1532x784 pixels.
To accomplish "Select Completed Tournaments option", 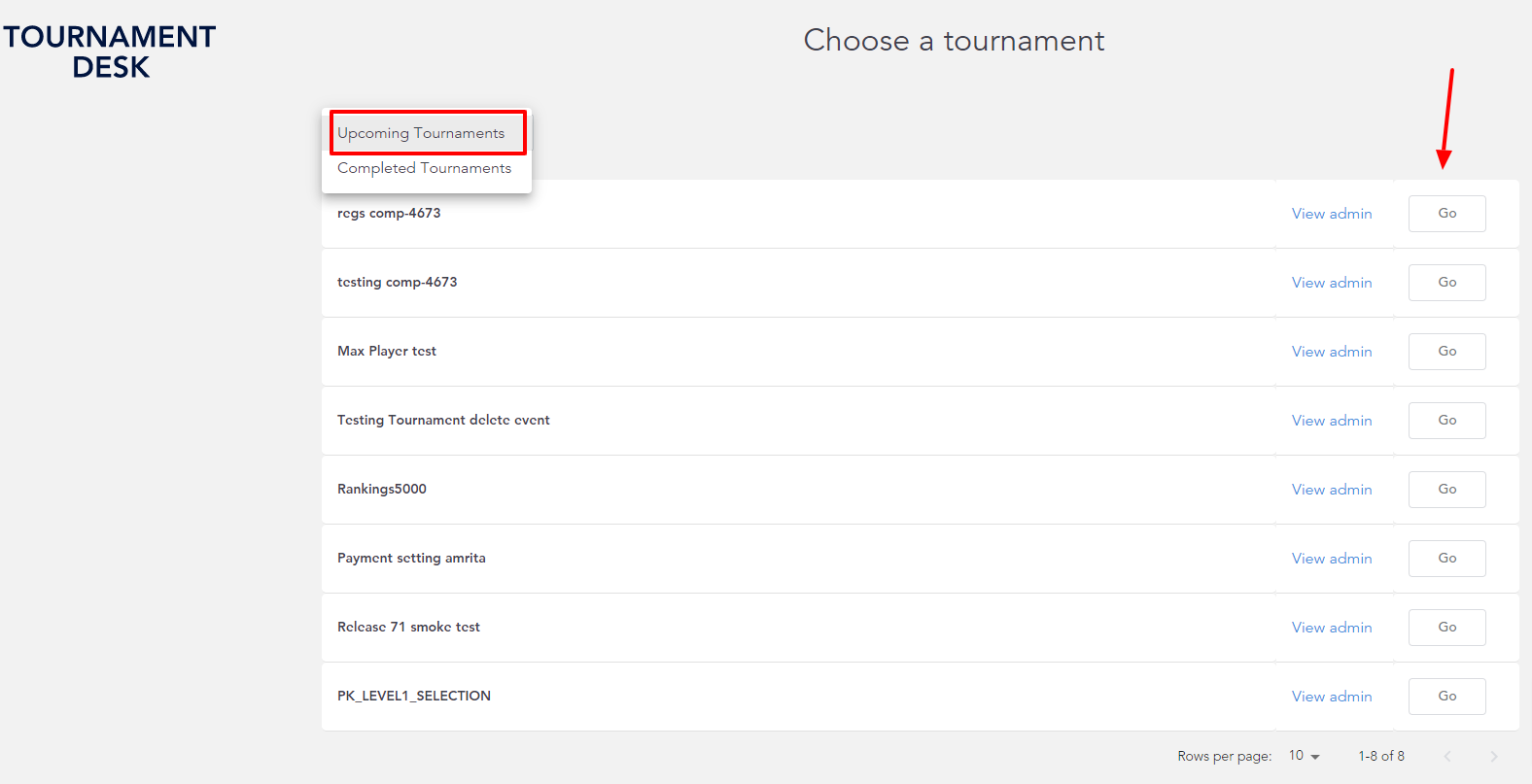I will [x=427, y=168].
